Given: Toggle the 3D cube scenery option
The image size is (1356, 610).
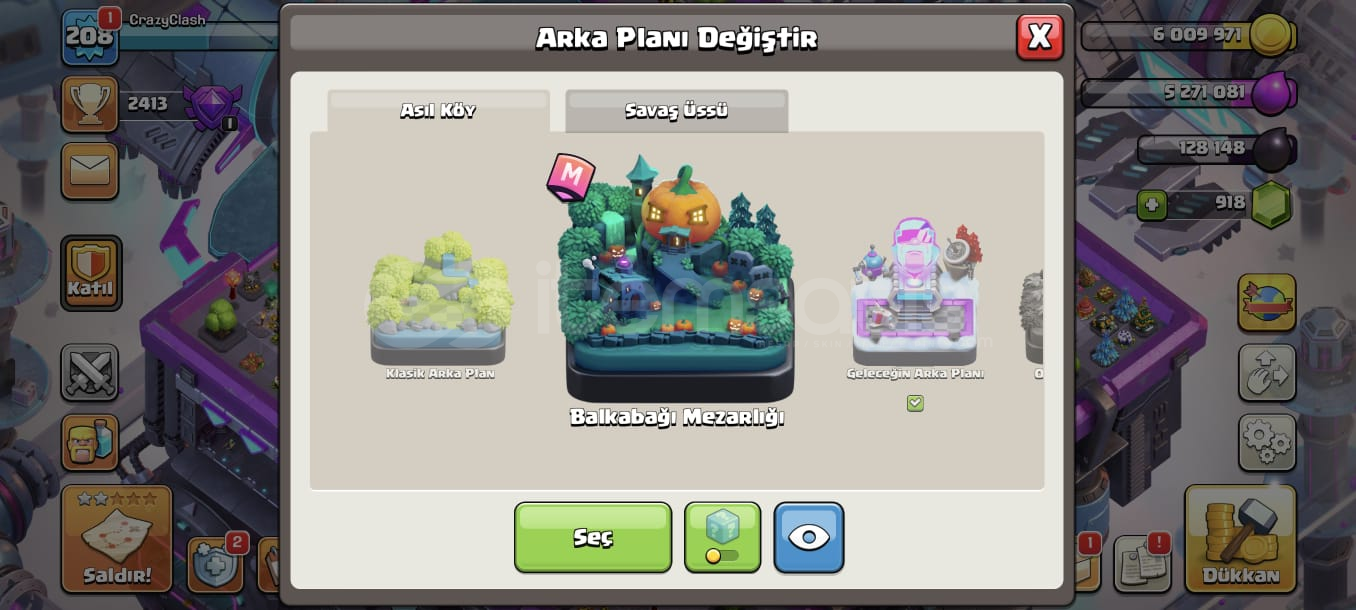Looking at the screenshot, I should point(722,537).
